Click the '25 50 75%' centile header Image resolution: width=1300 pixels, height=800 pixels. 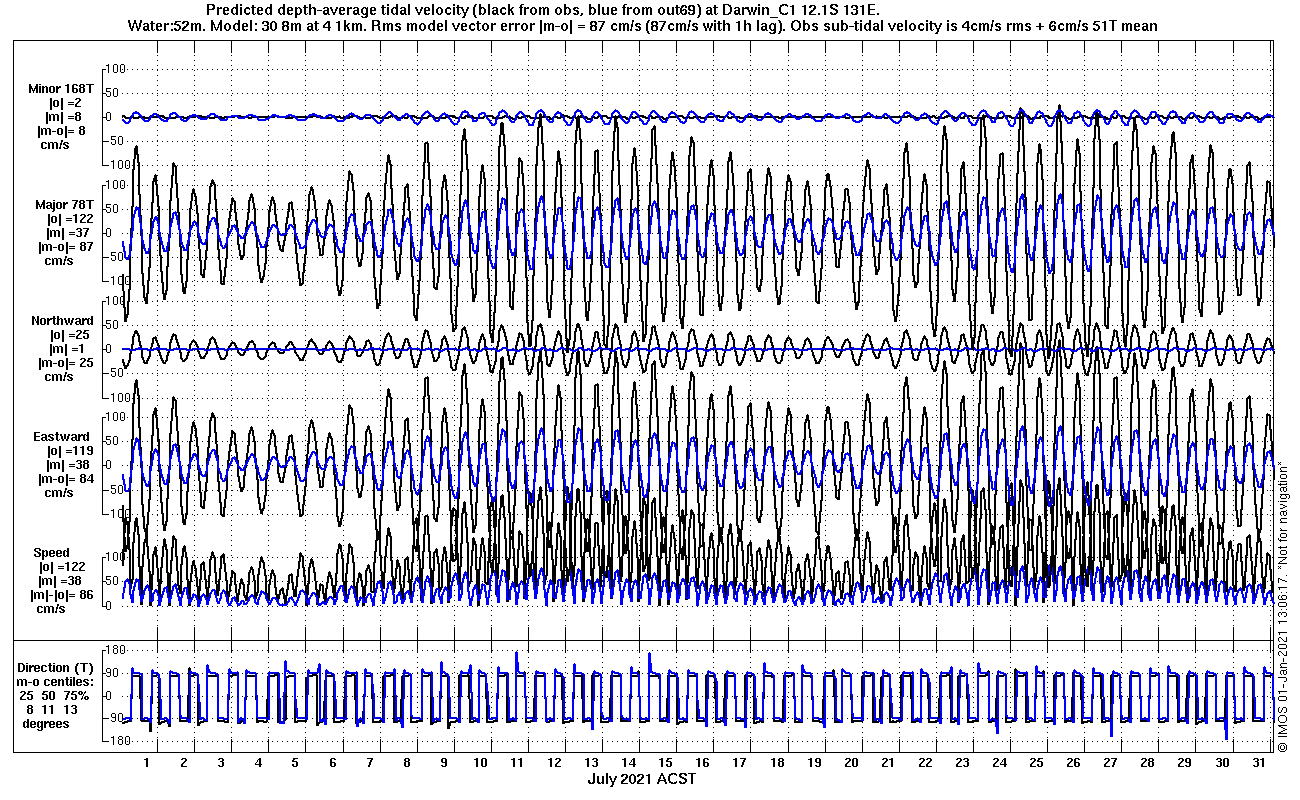click(x=54, y=695)
